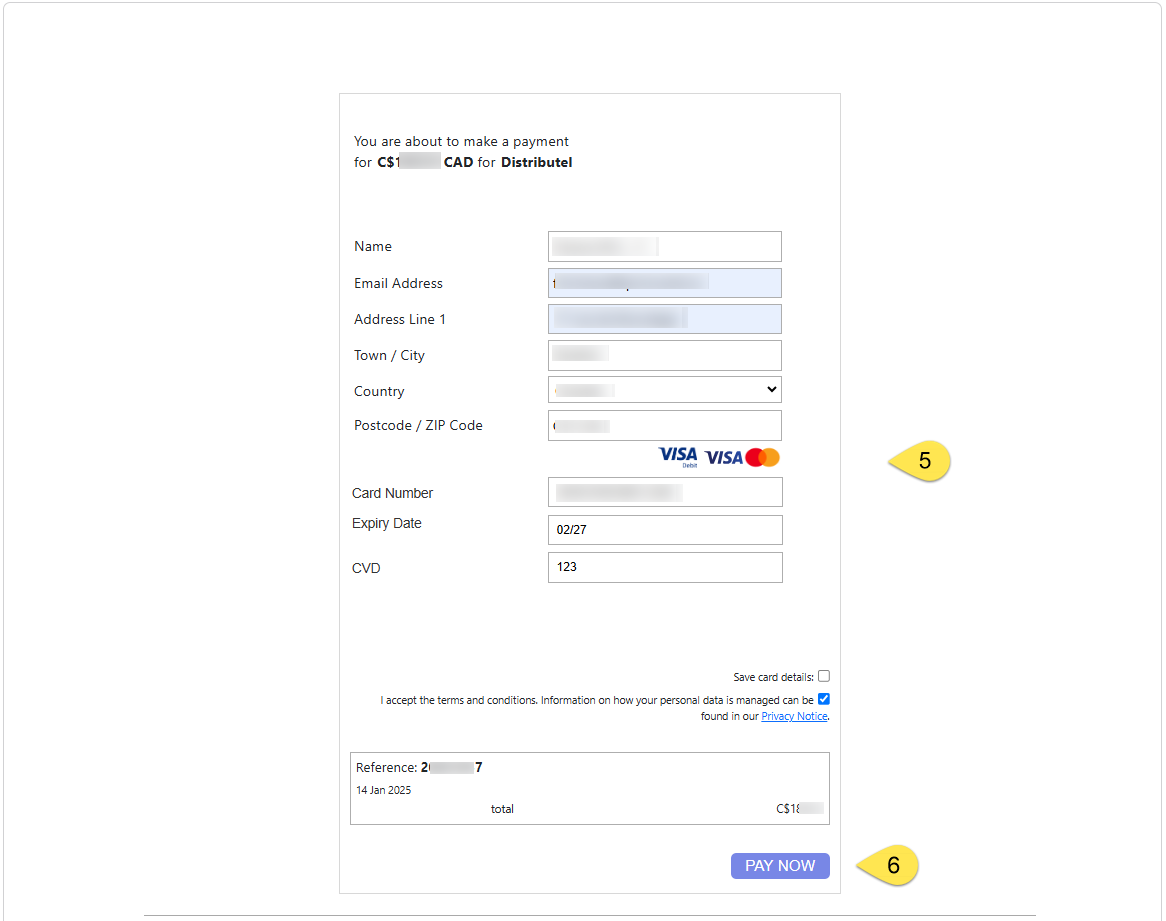Select the CVD field containing 123
This screenshot has height=921, width=1166.
click(664, 567)
